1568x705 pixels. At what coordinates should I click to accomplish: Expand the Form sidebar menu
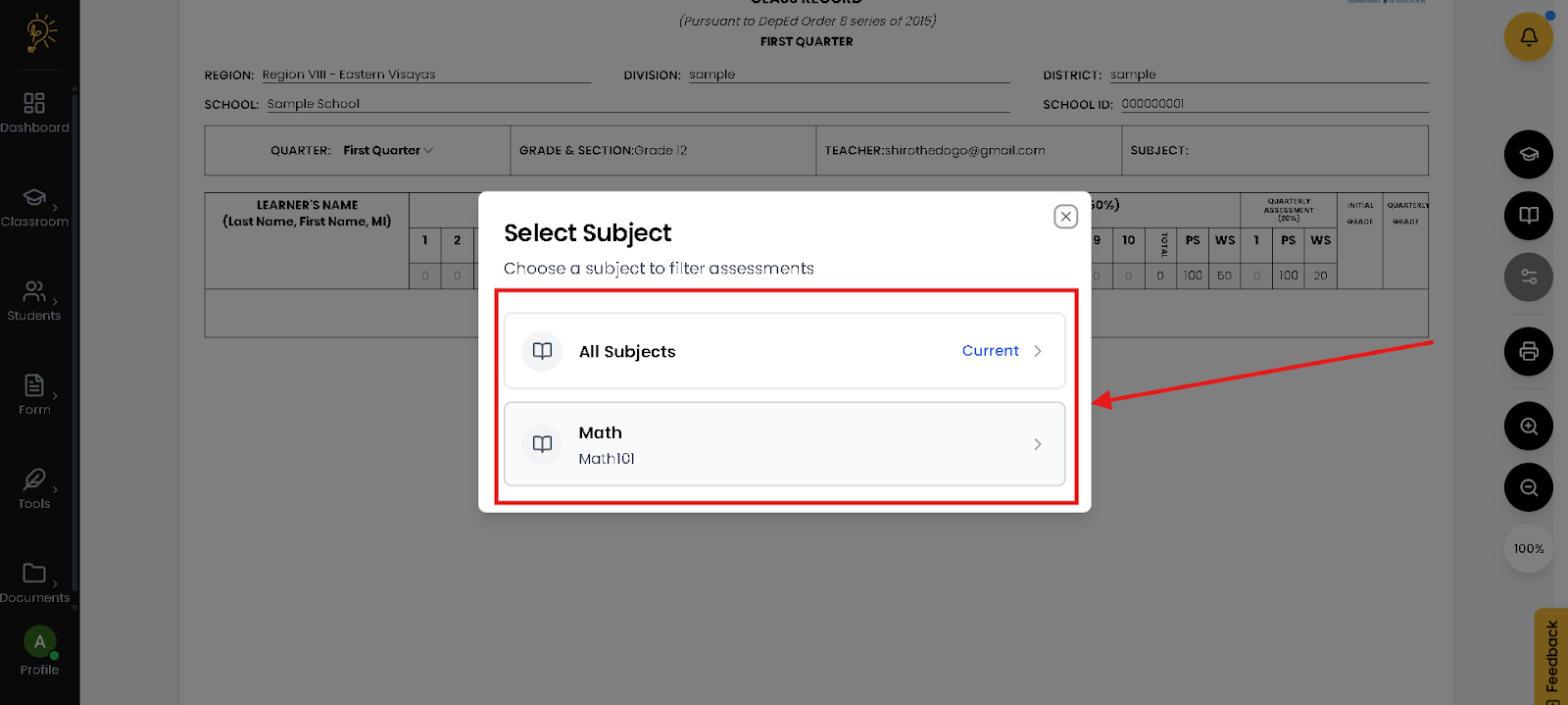point(35,395)
